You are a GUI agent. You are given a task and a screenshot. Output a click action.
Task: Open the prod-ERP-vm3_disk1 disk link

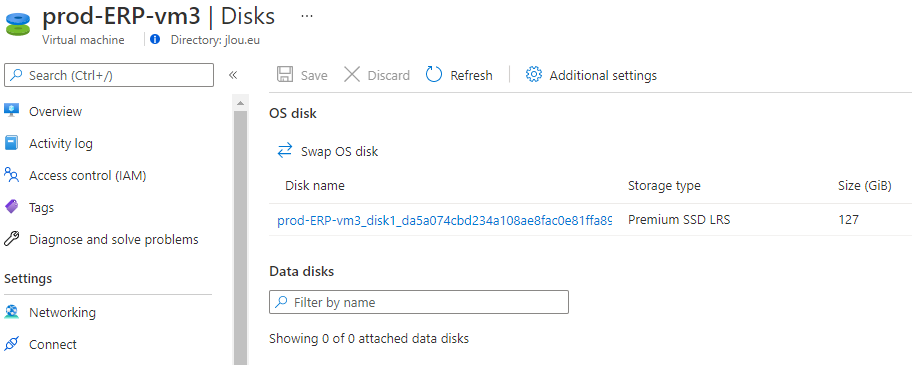click(445, 220)
